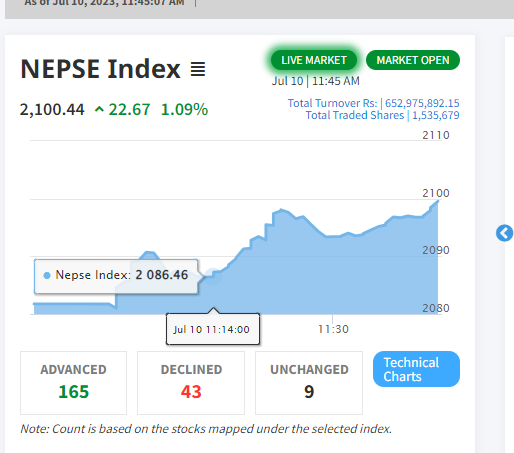
Task: Click the blue dot in Nepse Index tooltip
Action: 47,275
